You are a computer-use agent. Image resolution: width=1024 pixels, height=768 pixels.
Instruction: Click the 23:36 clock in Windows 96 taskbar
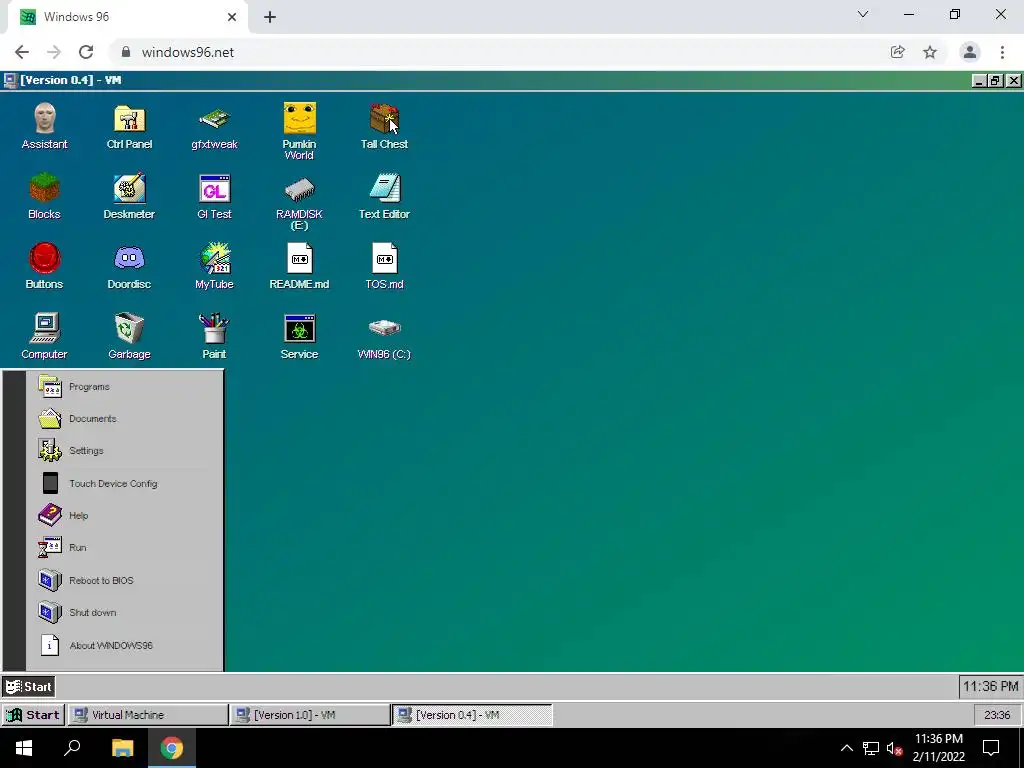[x=997, y=715]
